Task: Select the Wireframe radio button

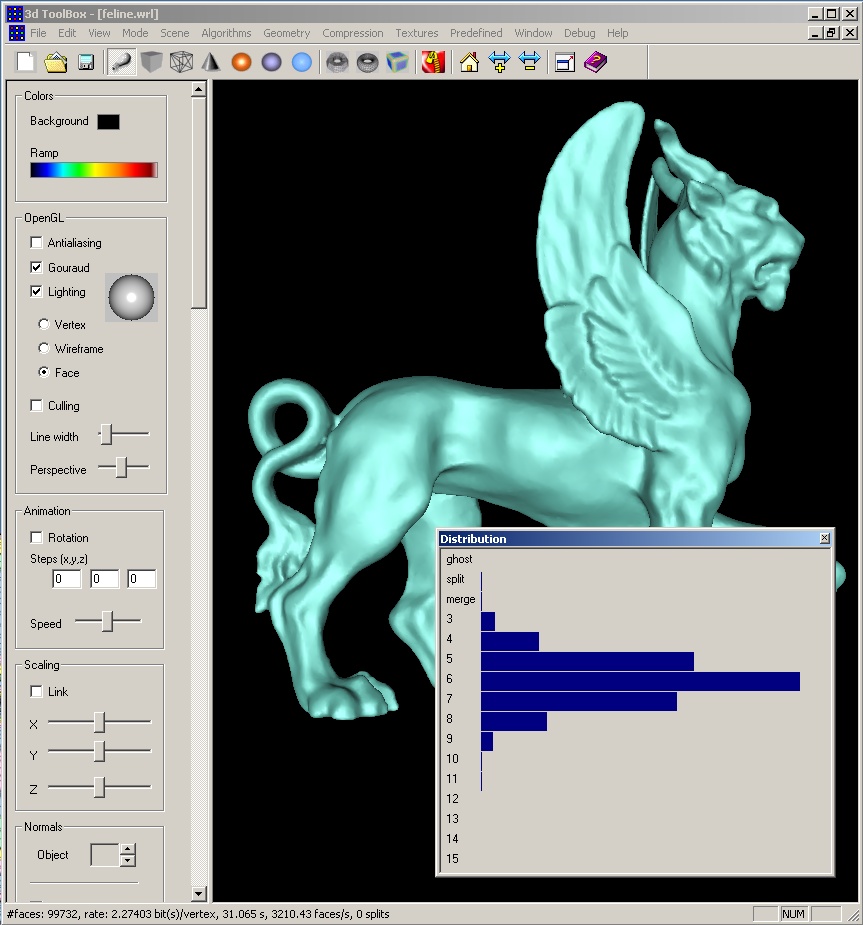Action: pyautogui.click(x=44, y=349)
